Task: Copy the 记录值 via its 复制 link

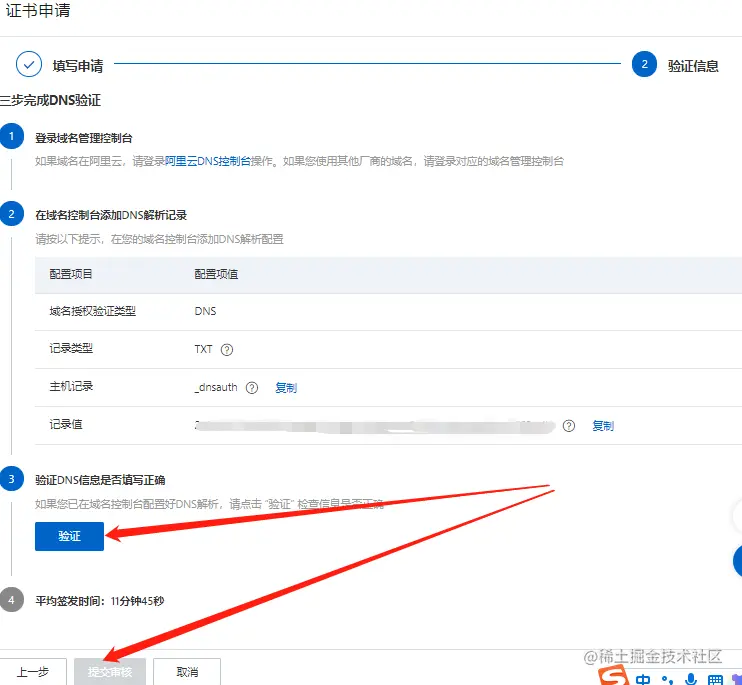Action: pos(603,426)
